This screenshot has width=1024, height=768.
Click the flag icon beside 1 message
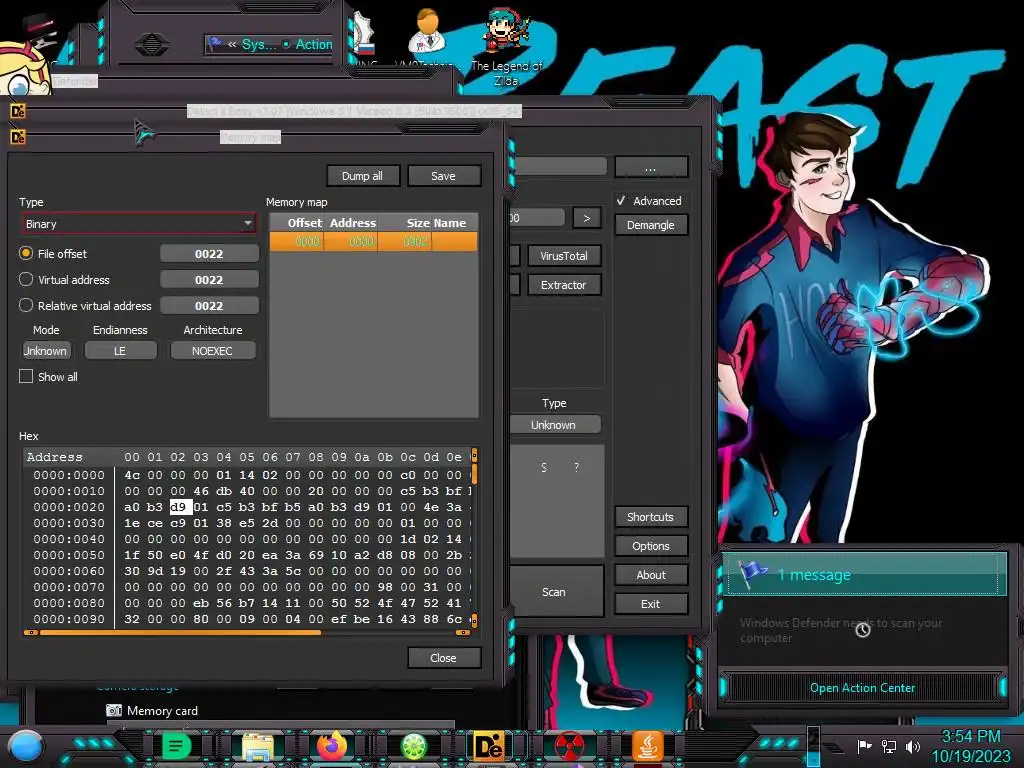(753, 573)
